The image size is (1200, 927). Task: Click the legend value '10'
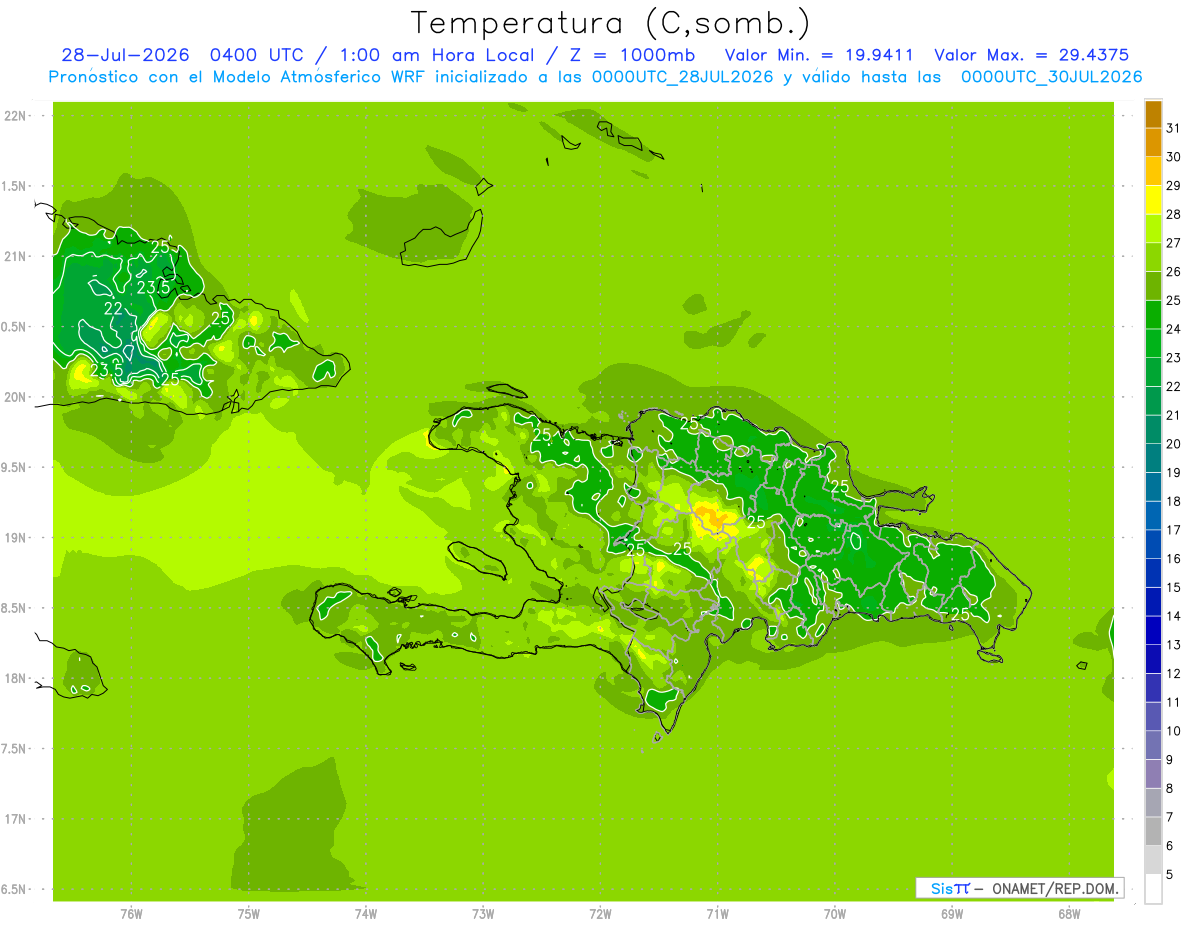[x=1173, y=731]
